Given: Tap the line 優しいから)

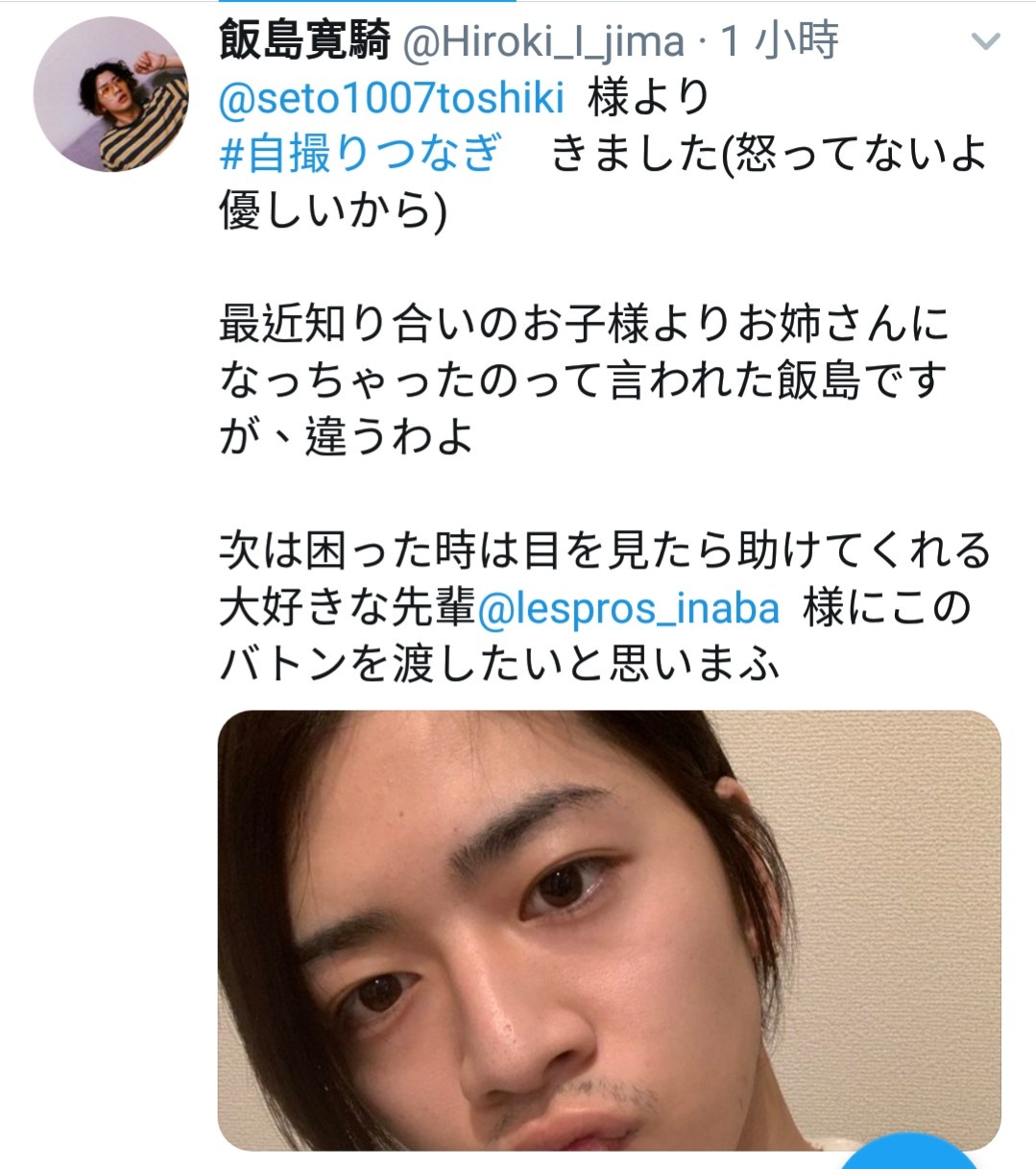Looking at the screenshot, I should (x=333, y=210).
